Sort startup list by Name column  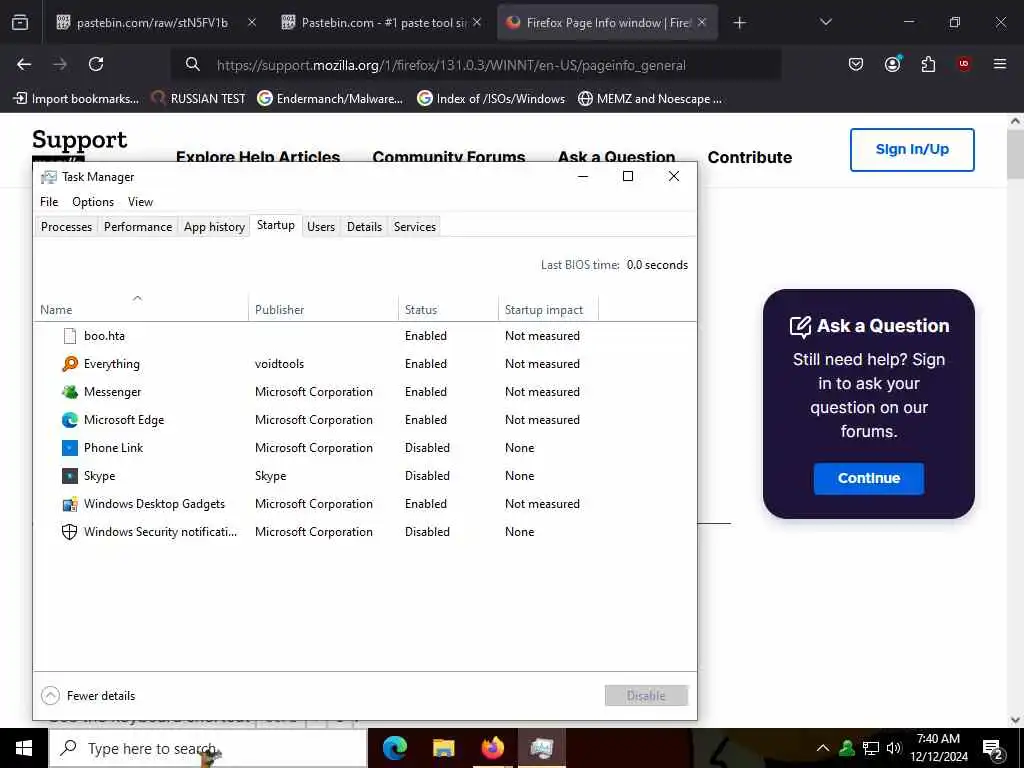(140, 310)
